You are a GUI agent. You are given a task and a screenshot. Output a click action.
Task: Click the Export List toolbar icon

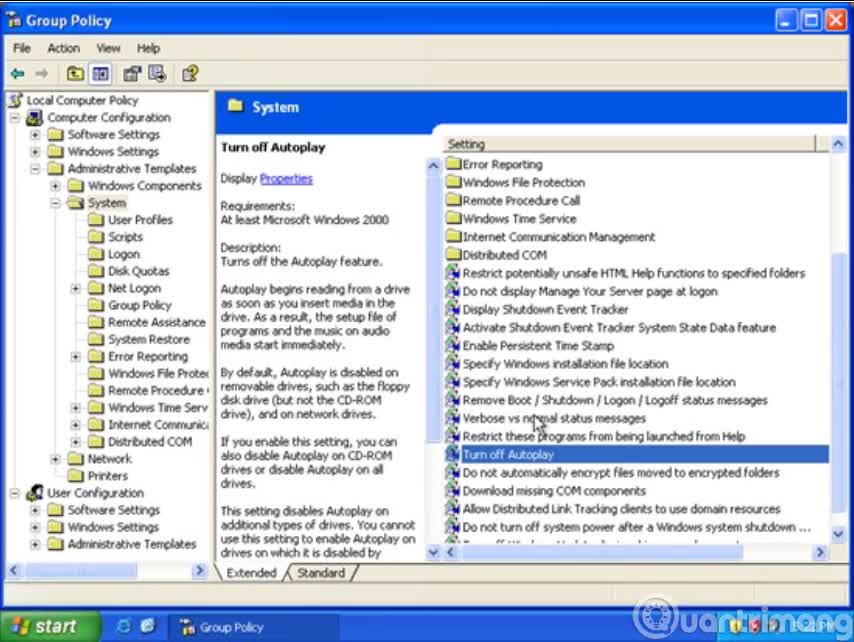click(x=157, y=74)
